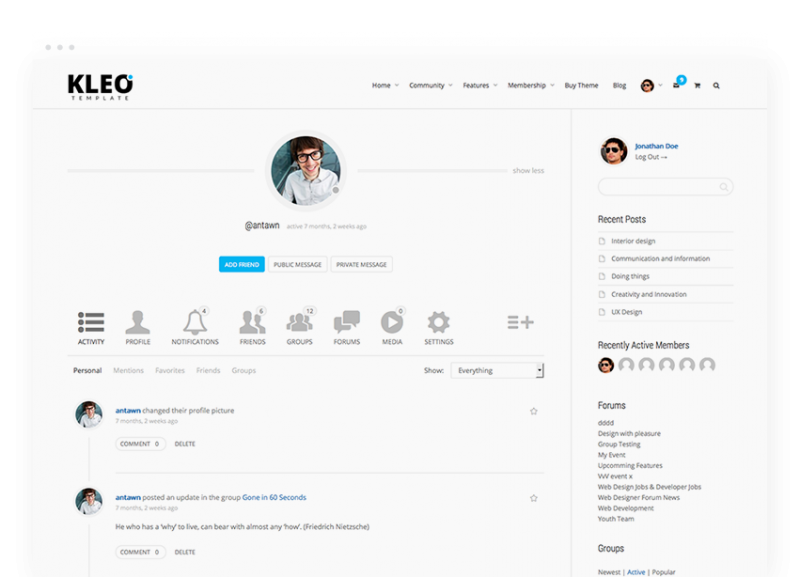Open the Activity section icon
Screen dimensions: 800x577
pos(91,322)
